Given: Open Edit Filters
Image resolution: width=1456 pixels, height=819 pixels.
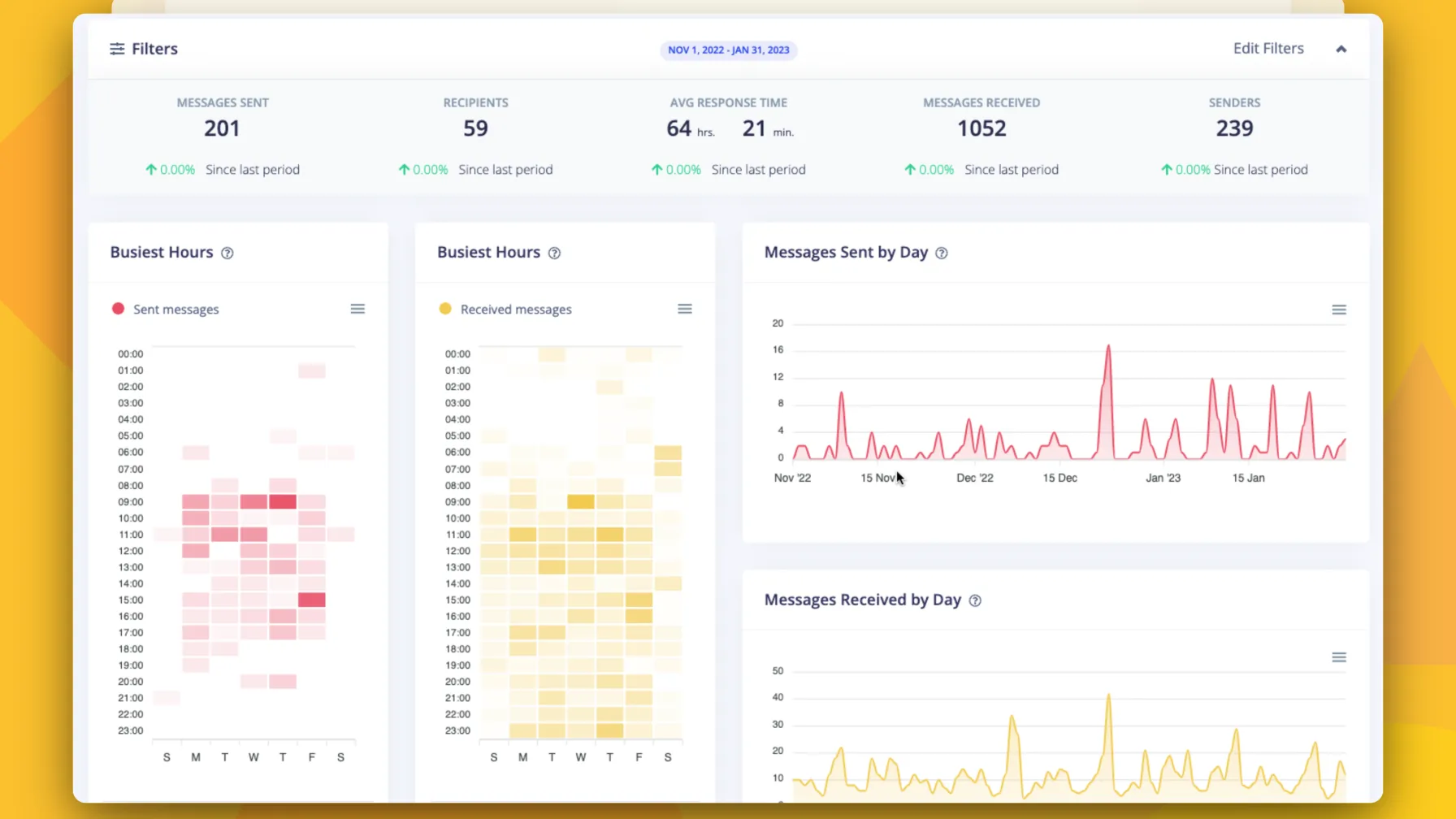Looking at the screenshot, I should pos(1268,48).
